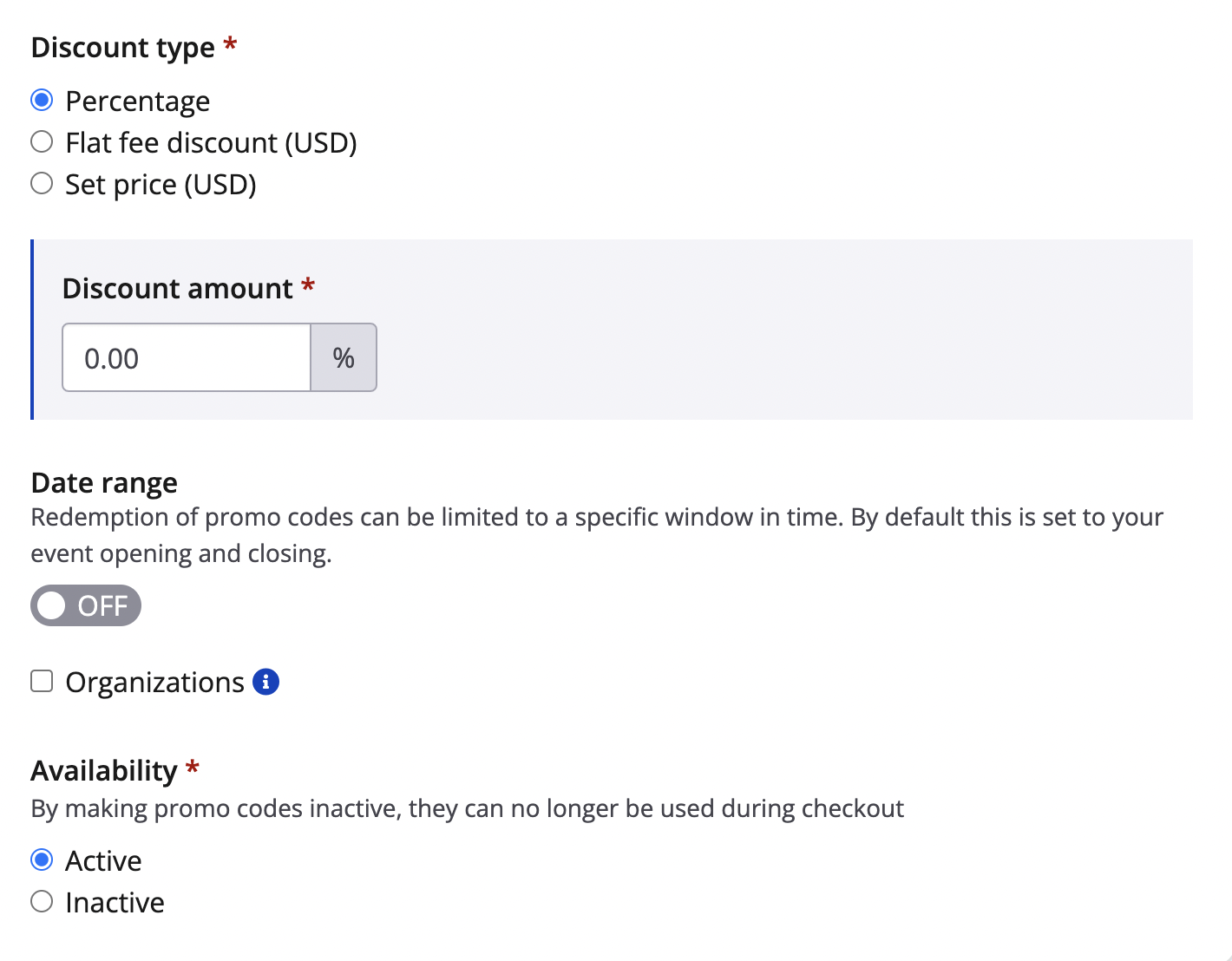
Task: Focus the Discount amount input field
Action: tap(187, 358)
